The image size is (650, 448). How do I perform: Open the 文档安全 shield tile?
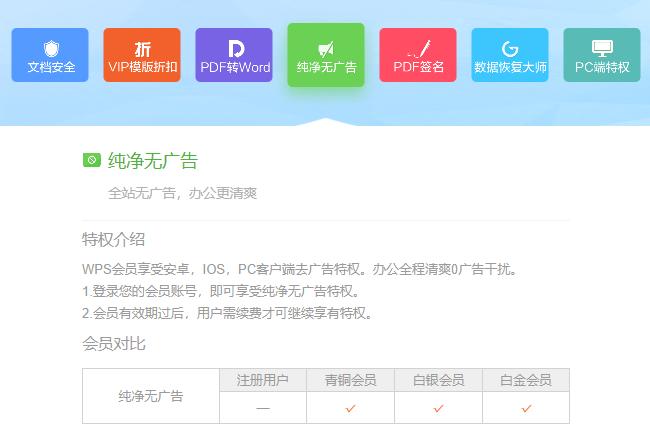click(50, 55)
